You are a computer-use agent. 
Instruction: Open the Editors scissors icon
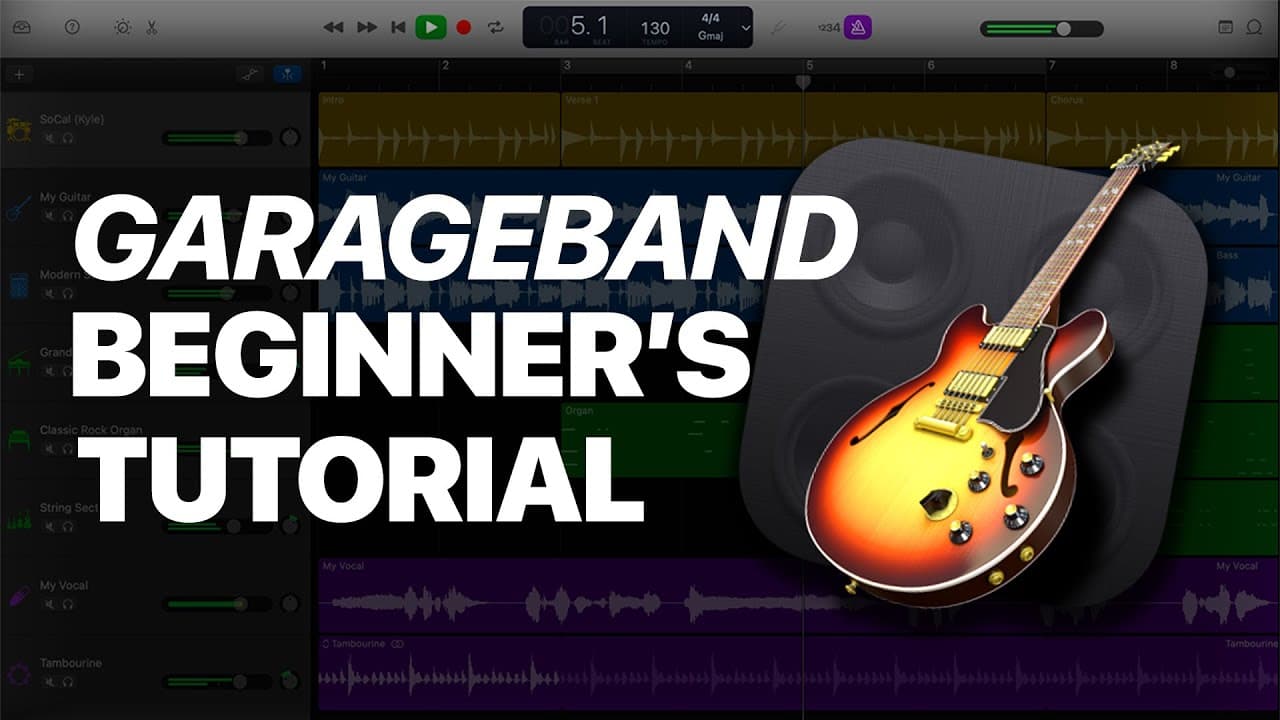(152, 28)
